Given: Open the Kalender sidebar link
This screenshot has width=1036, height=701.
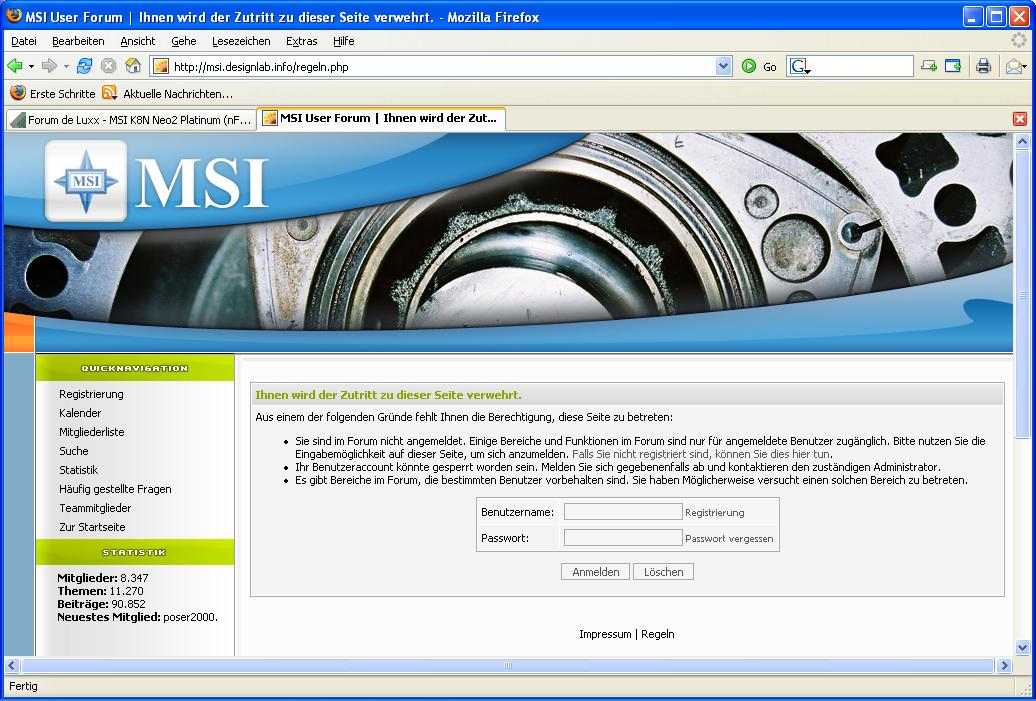Looking at the screenshot, I should [80, 413].
